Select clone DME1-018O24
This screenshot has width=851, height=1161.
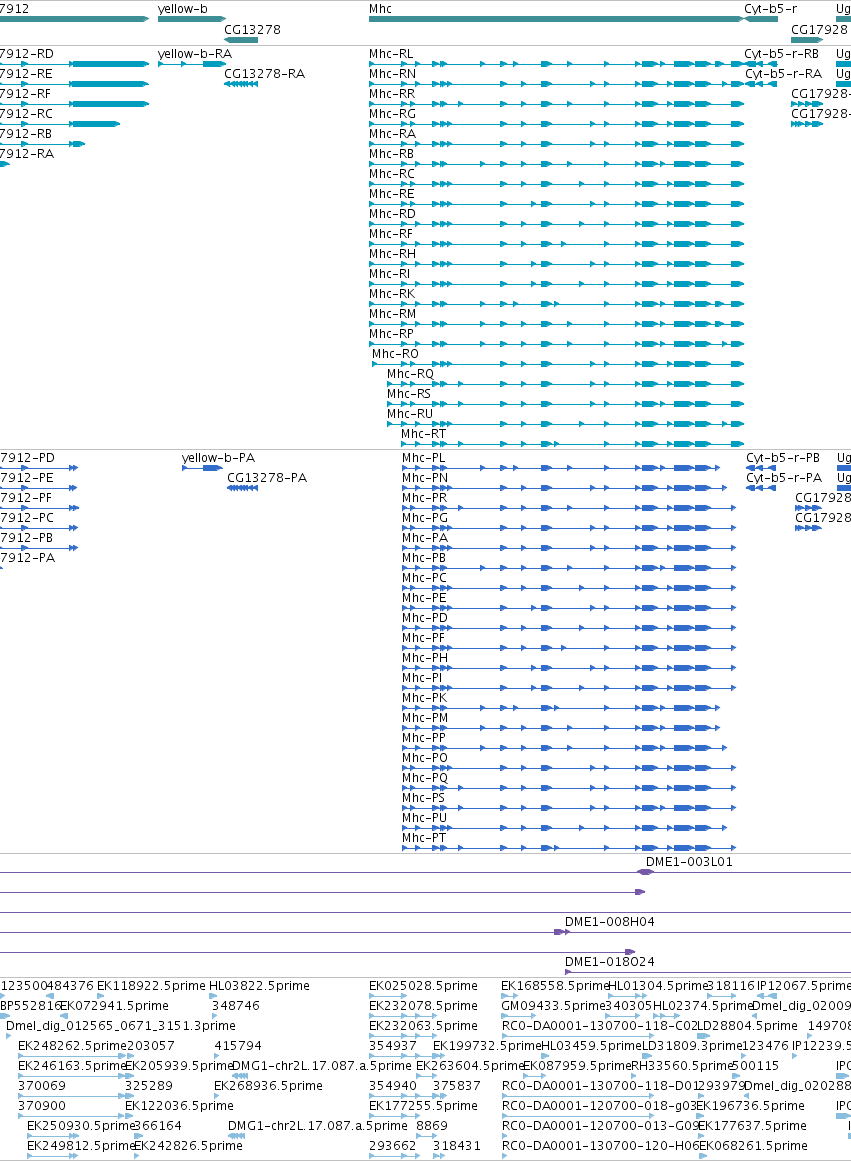[610, 962]
